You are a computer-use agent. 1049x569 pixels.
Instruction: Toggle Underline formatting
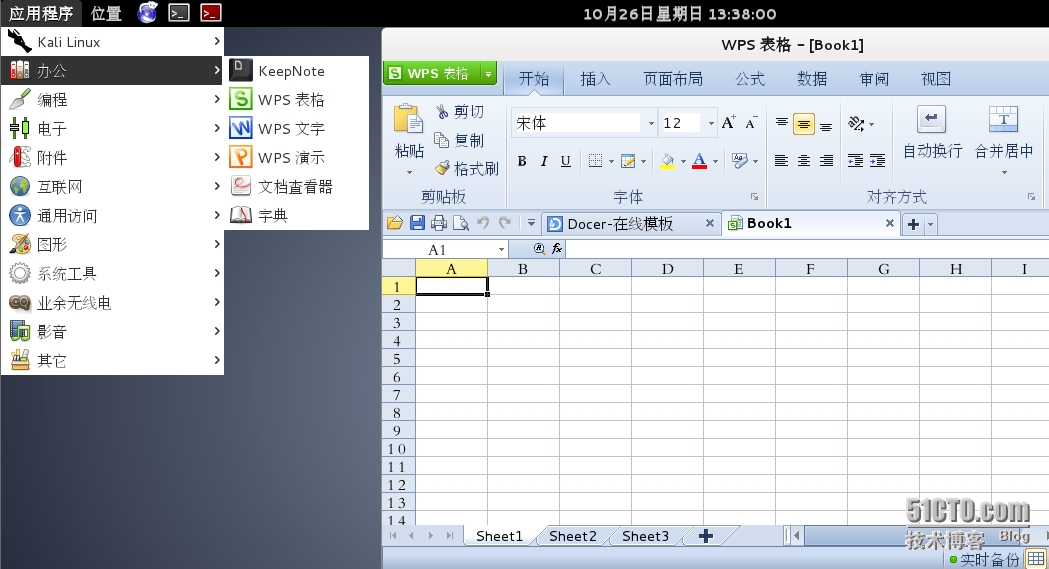[x=566, y=160]
